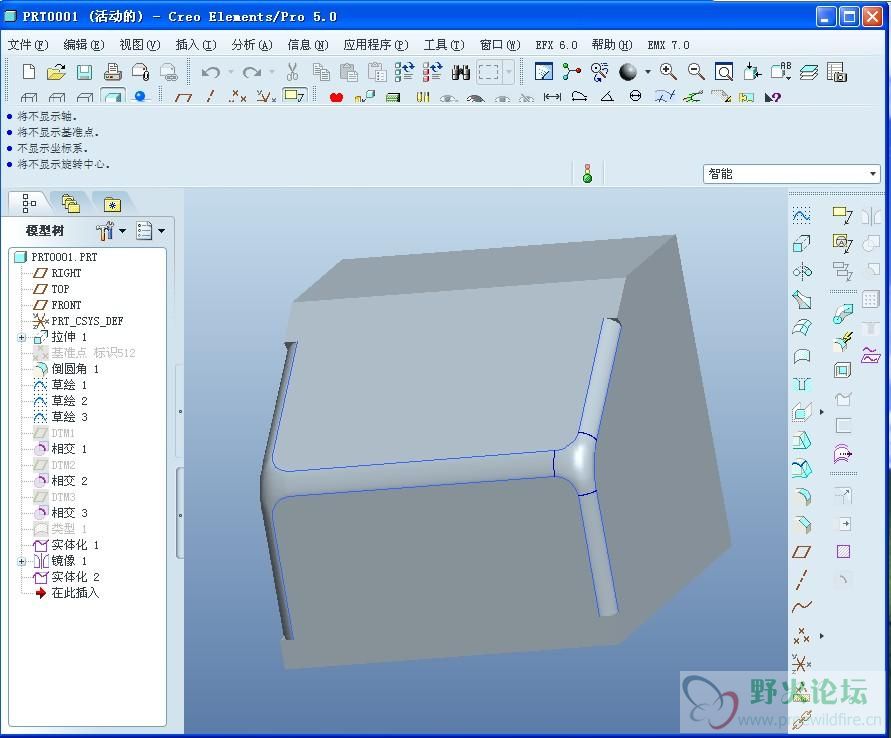This screenshot has height=738, width=891.
Task: Open the 插入(I) menu
Action: coord(196,45)
